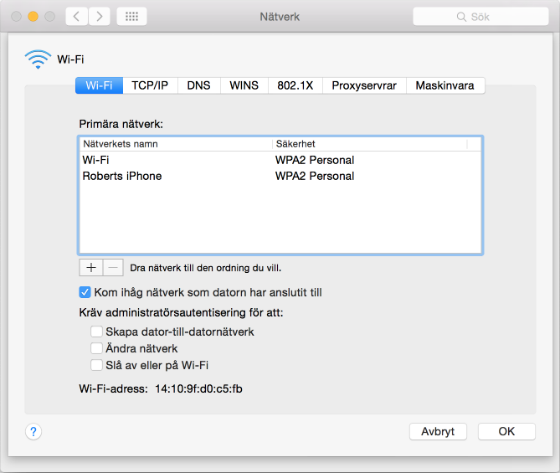Viewport: 560px width, 473px height.
Task: Go back with the left arrow button
Action: click(76, 16)
